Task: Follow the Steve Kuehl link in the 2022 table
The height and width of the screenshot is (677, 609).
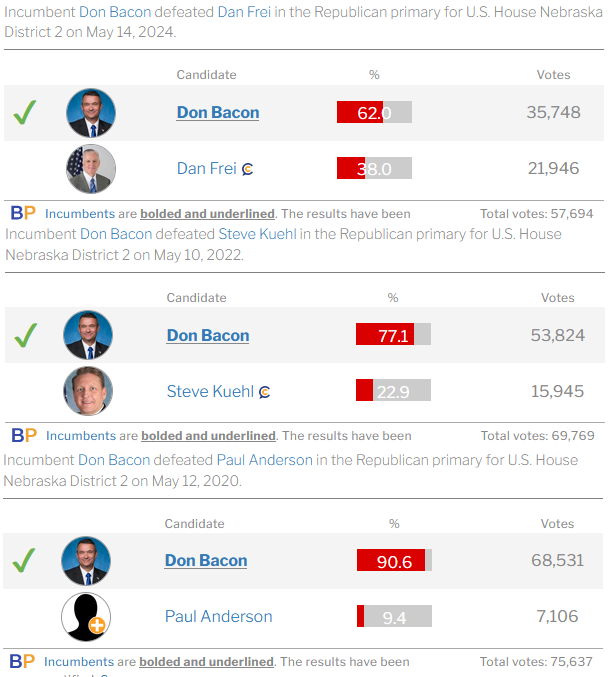Action: [x=210, y=391]
